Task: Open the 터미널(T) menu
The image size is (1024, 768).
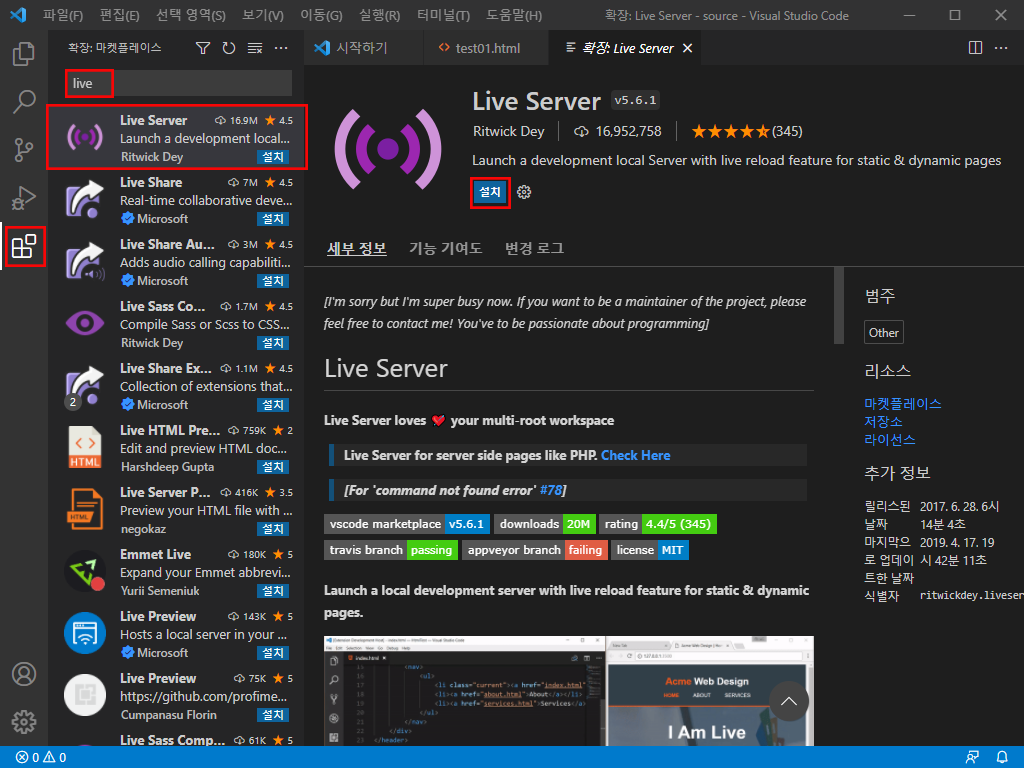Action: click(443, 15)
